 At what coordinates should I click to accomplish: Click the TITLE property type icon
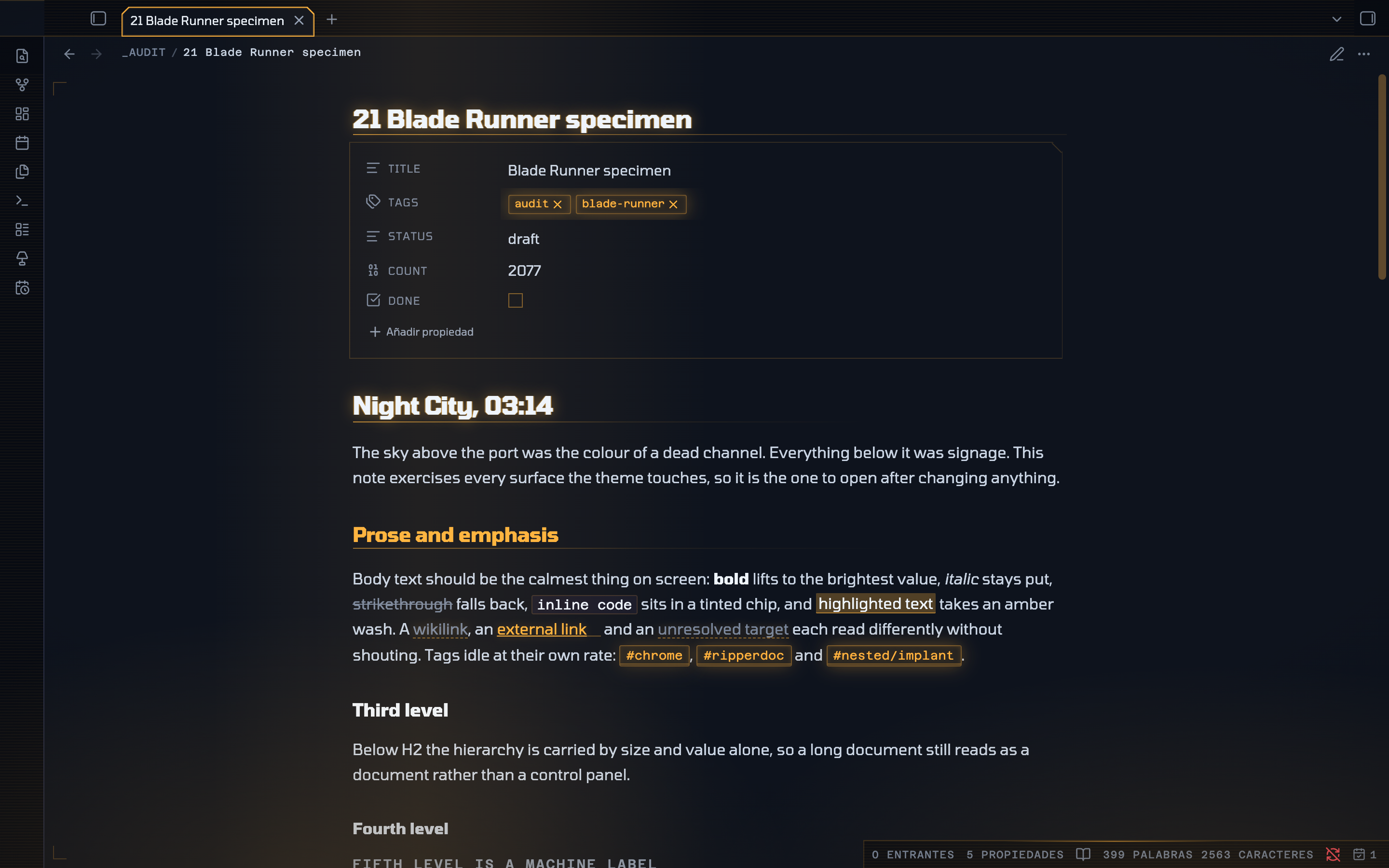pos(372,168)
